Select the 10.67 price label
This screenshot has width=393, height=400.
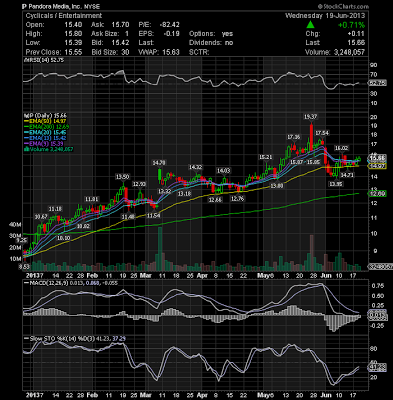[x=41, y=217]
